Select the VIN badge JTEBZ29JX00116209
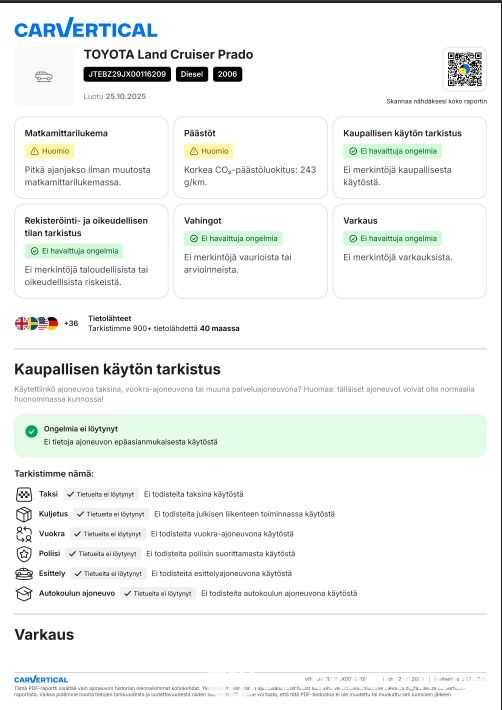 (127, 74)
